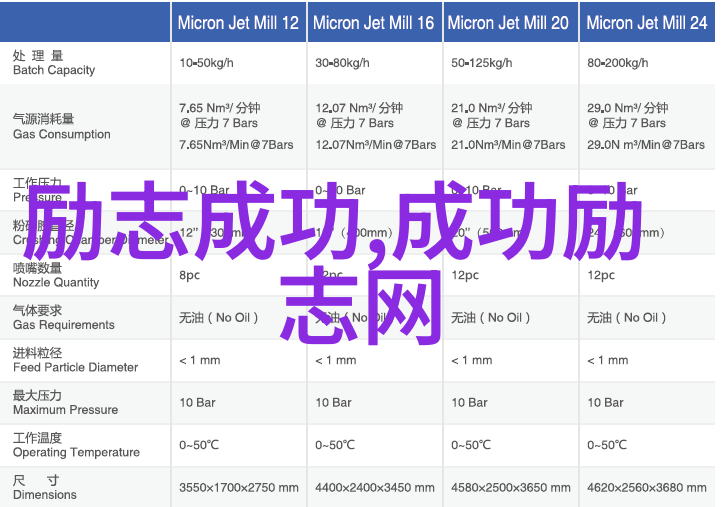This screenshot has width=722, height=507.
Task: Select the 50-125kg/h batch capacity cell
Action: (x=482, y=63)
